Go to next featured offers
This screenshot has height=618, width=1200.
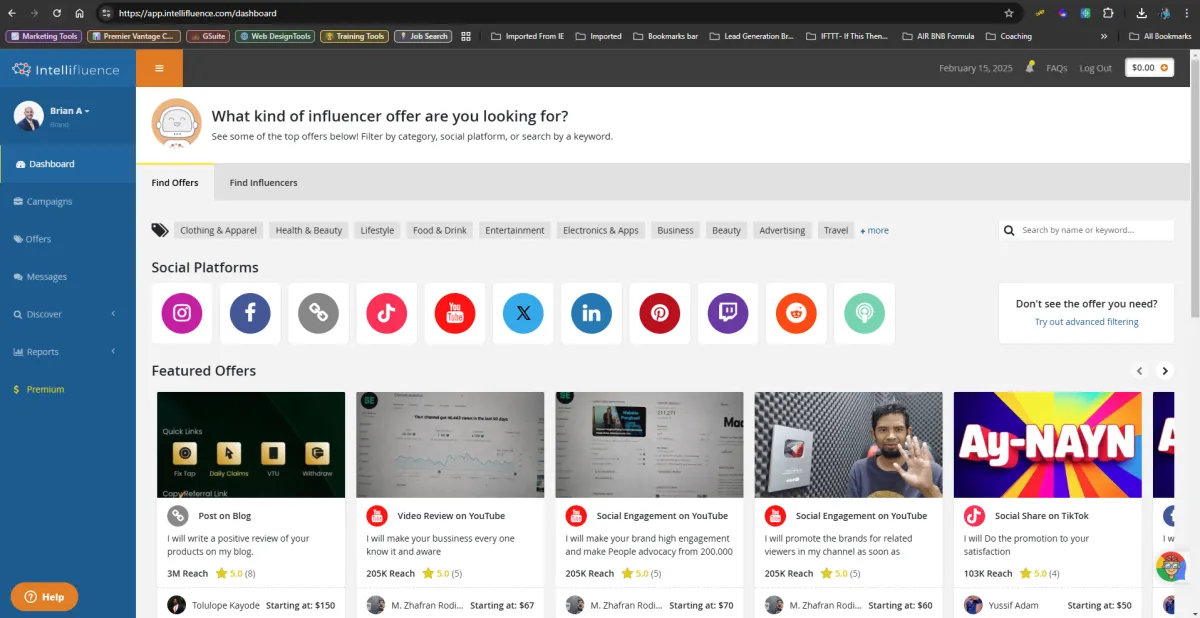(x=1165, y=371)
